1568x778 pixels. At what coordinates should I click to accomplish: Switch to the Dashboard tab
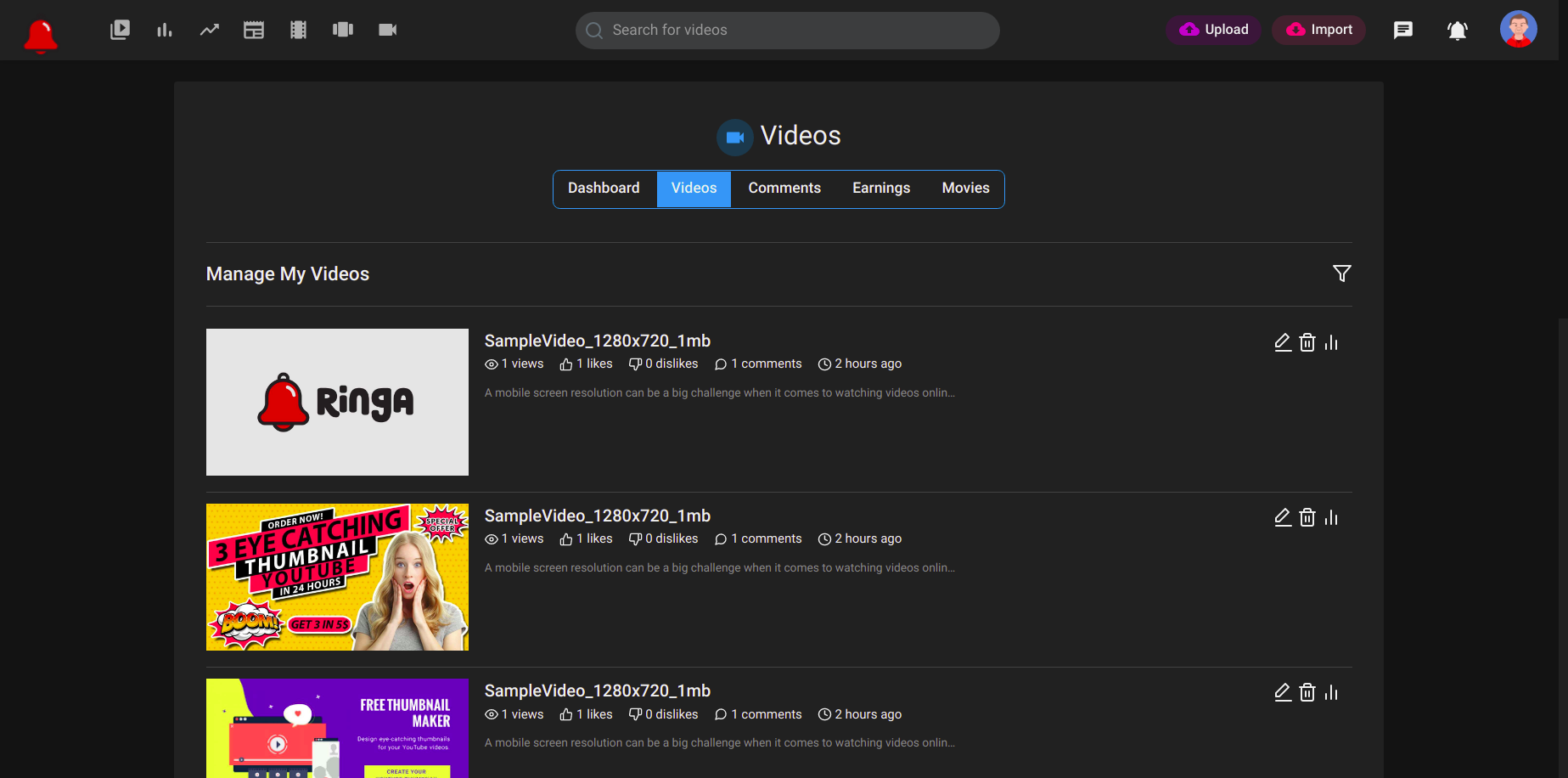(604, 189)
